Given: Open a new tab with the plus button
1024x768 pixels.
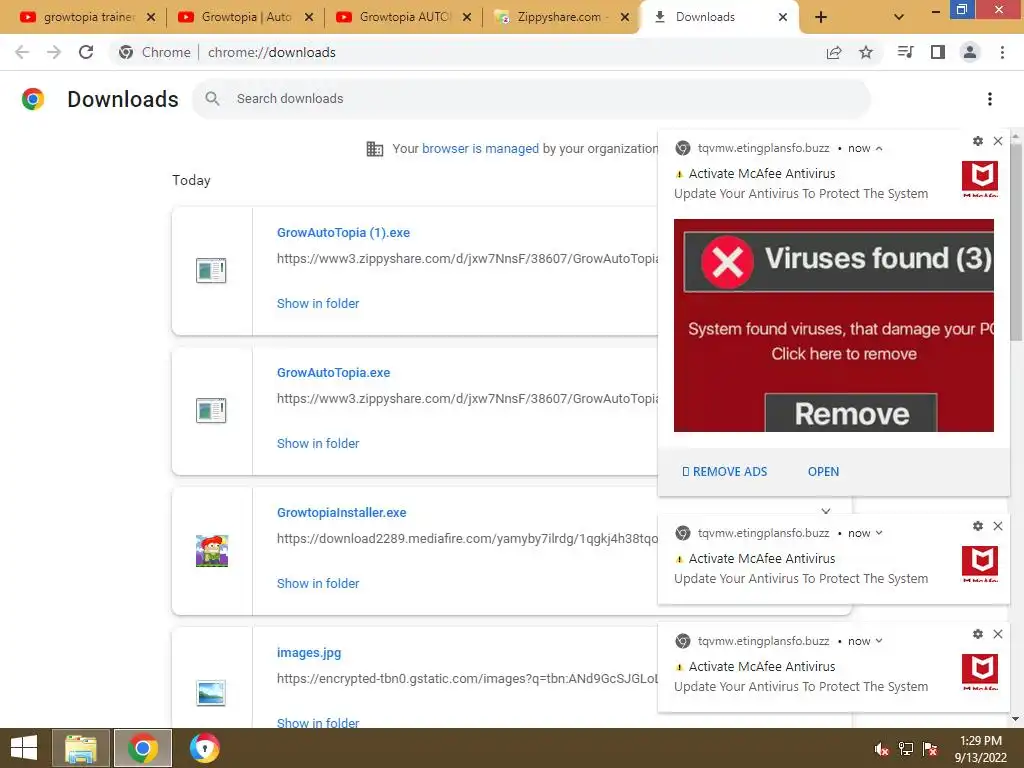Looking at the screenshot, I should (821, 17).
